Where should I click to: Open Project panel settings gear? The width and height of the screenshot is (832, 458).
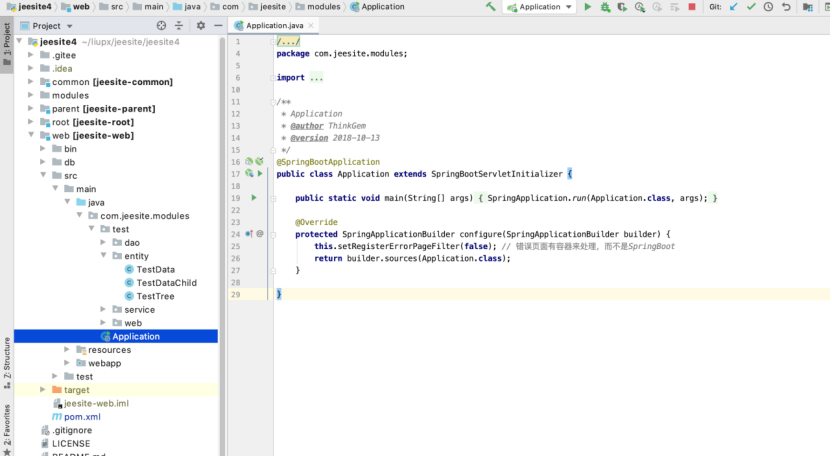[201, 25]
